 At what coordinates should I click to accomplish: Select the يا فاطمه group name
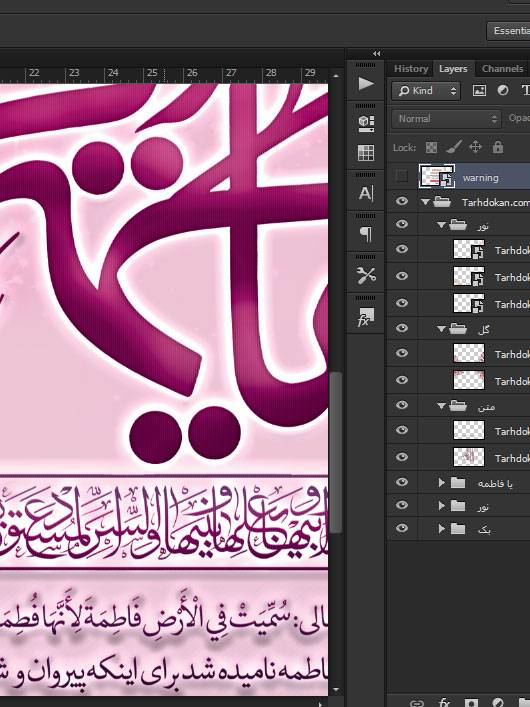495,484
